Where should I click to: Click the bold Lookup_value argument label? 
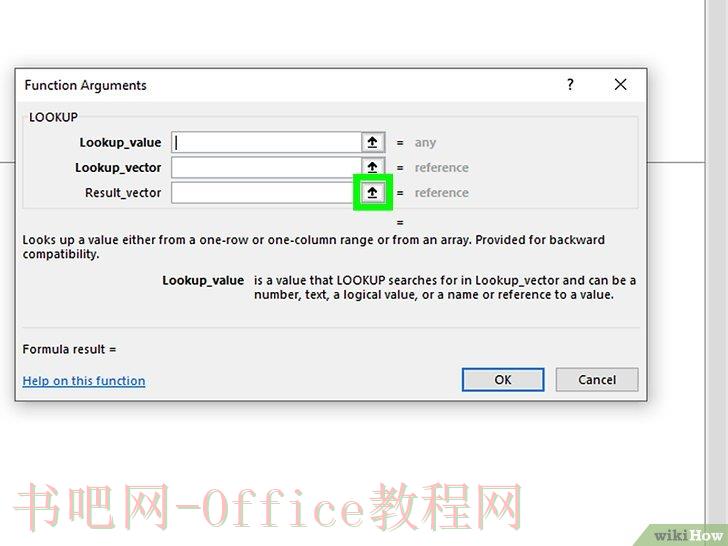pos(120,143)
